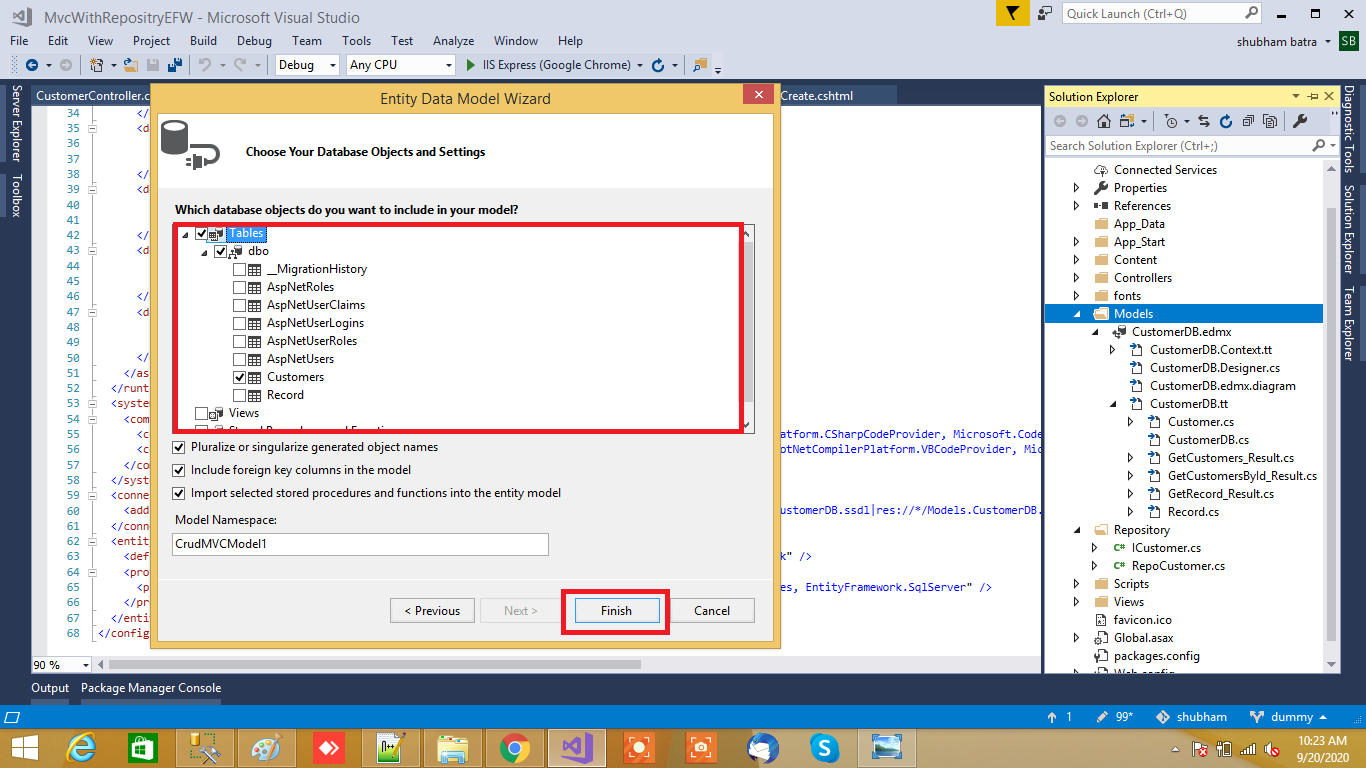Toggle the dbo schema checkbox
1366x768 pixels.
point(220,251)
